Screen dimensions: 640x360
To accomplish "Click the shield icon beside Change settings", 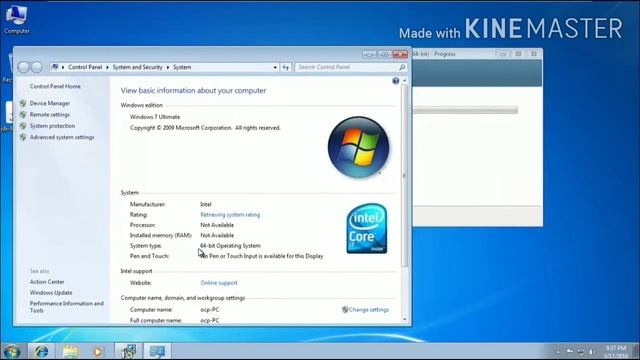I will (345, 310).
